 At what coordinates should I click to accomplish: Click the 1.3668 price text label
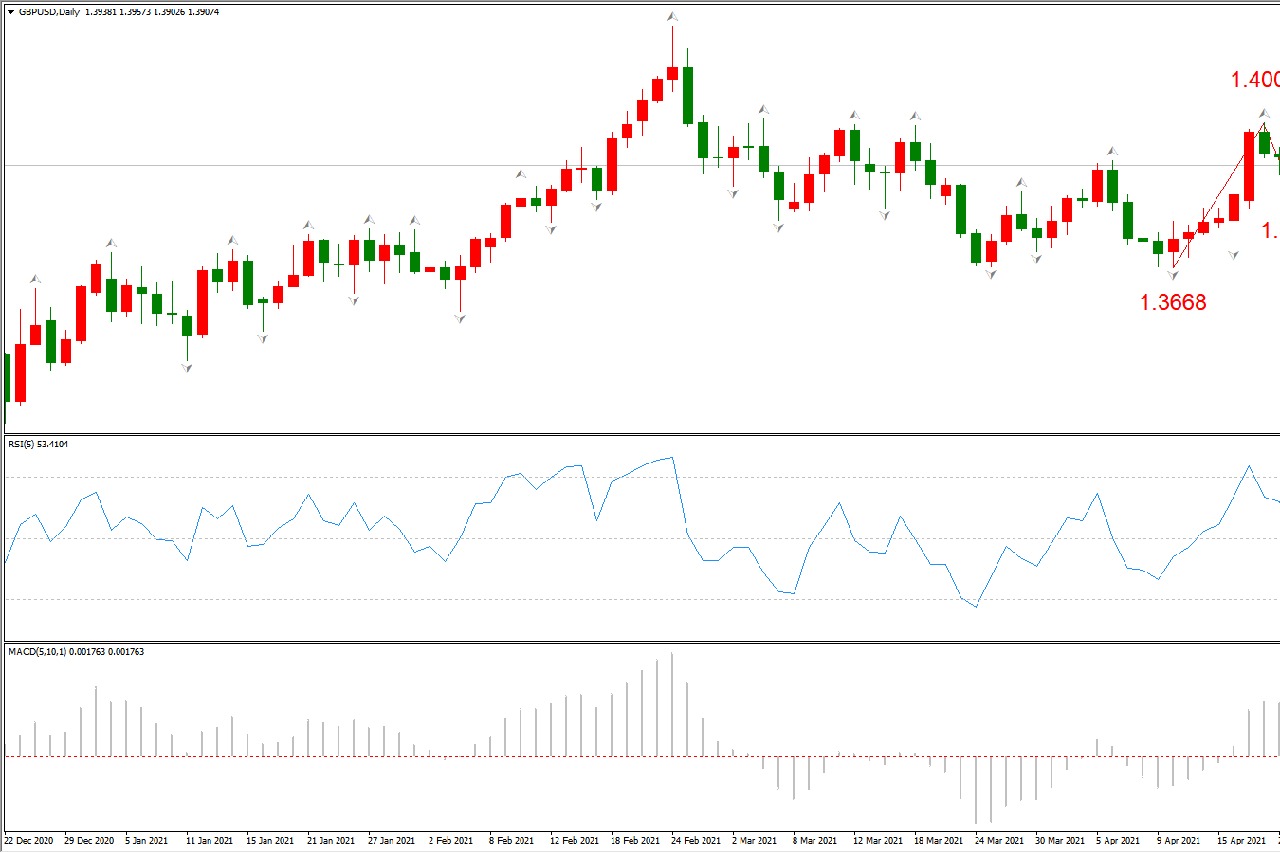tap(1173, 302)
